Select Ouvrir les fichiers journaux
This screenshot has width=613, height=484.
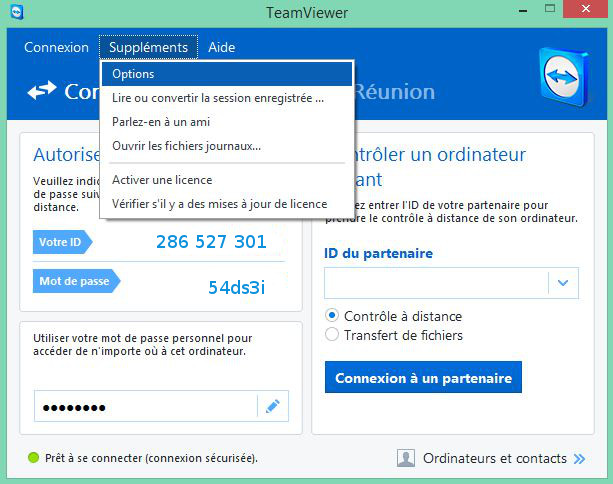227,146
